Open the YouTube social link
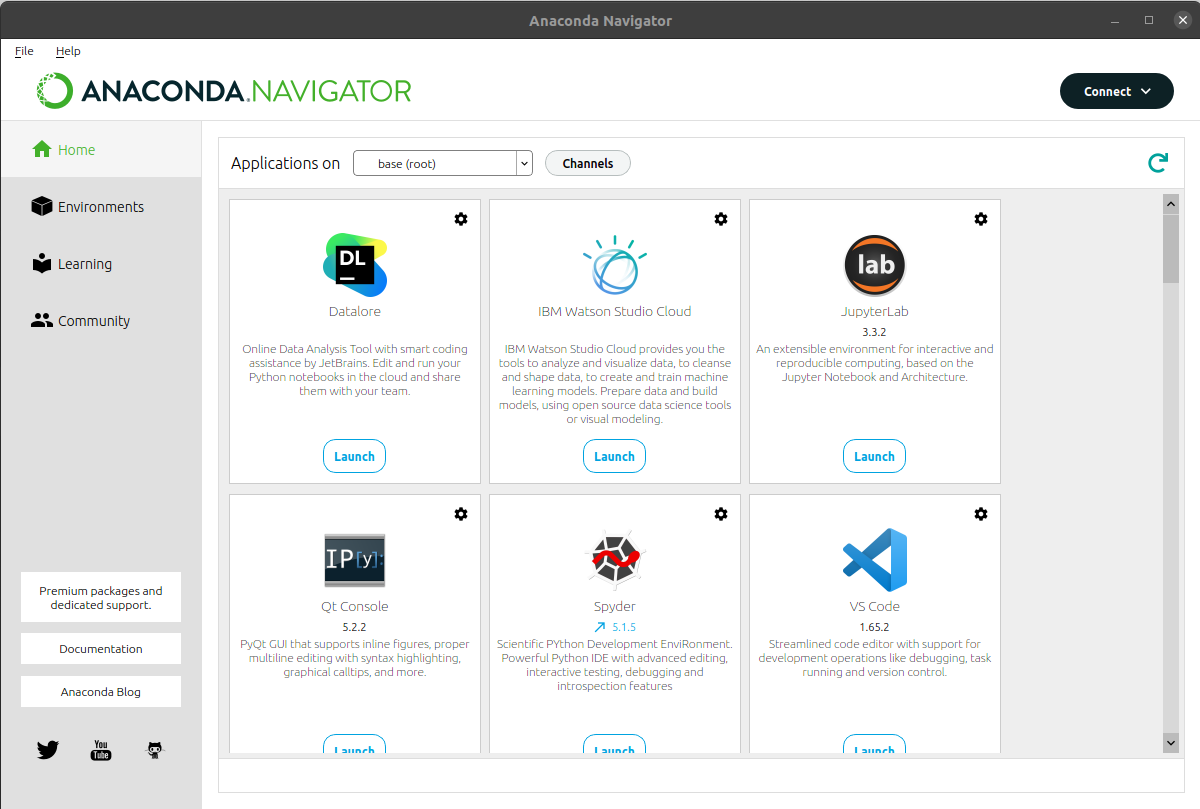 [x=101, y=750]
